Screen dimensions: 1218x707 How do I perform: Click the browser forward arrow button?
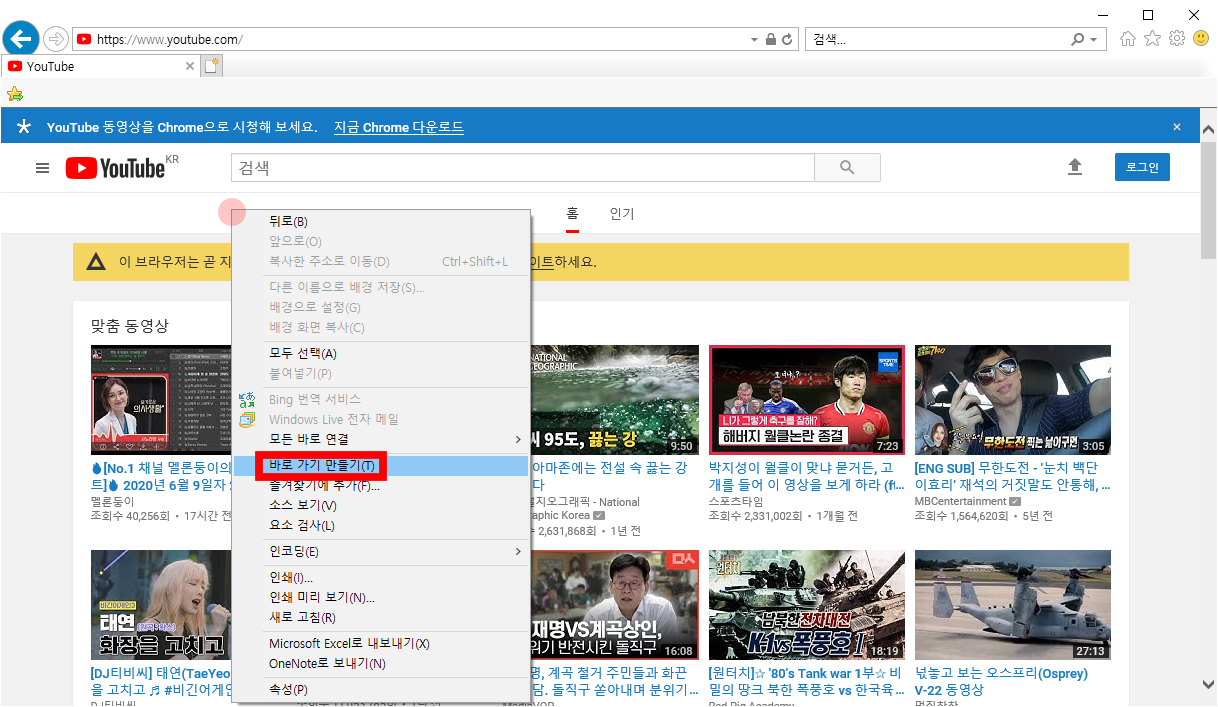56,39
